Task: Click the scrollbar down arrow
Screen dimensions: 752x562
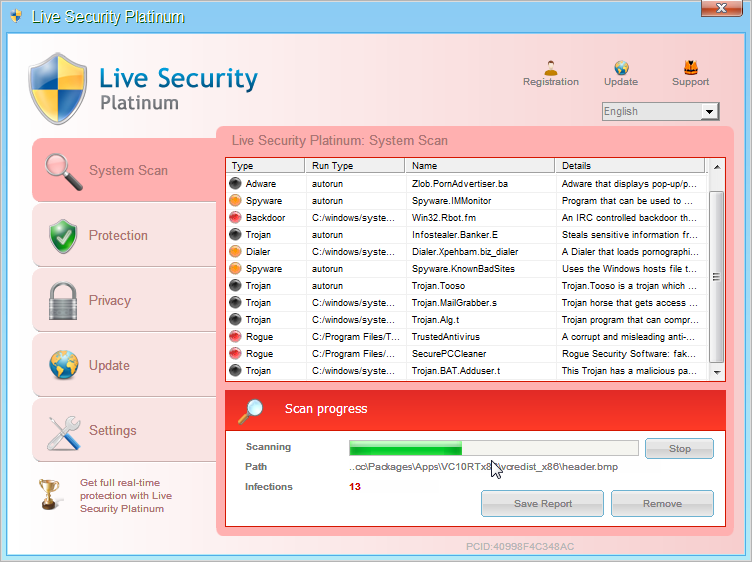Action: (717, 372)
